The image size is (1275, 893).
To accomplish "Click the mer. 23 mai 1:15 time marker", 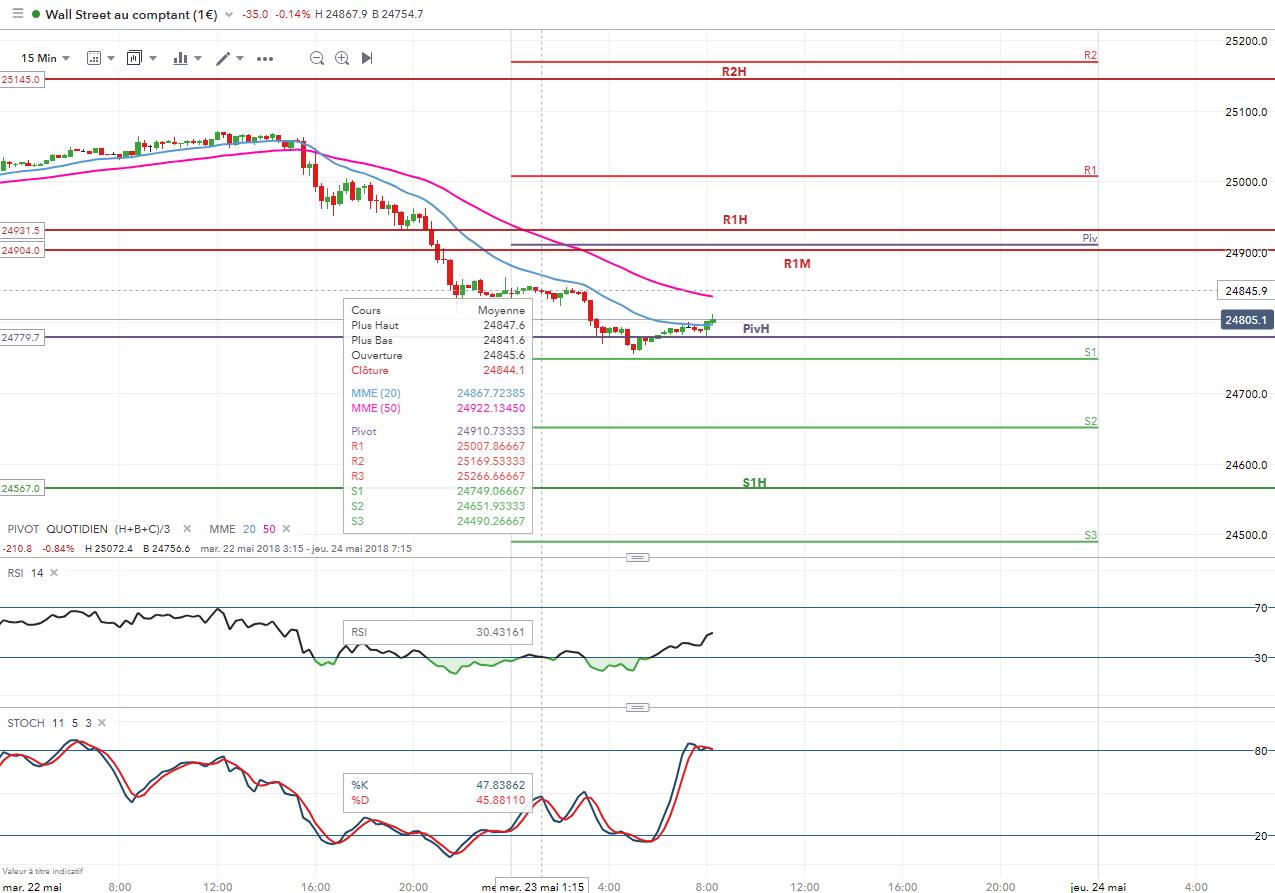I will [x=542, y=886].
